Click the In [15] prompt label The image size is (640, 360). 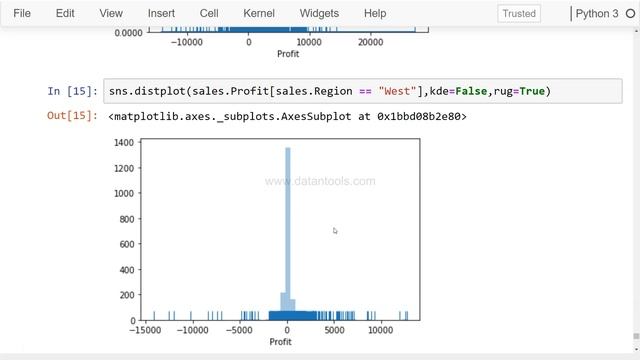pyautogui.click(x=72, y=91)
